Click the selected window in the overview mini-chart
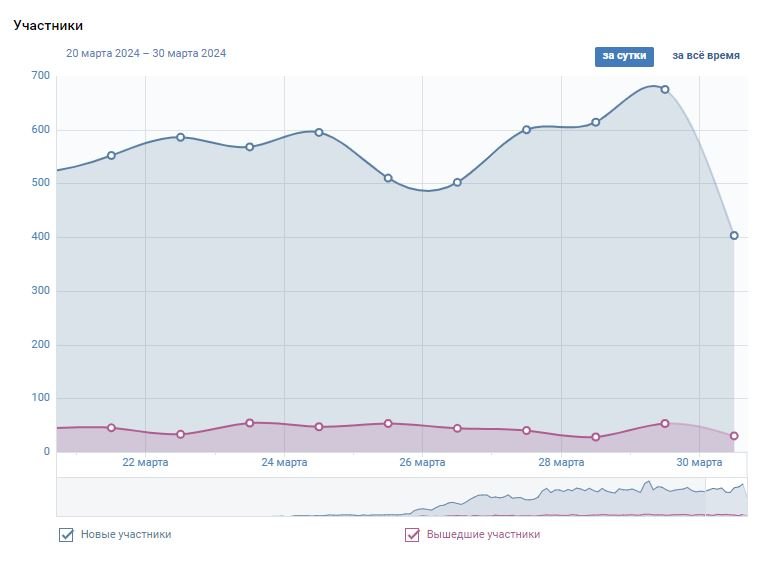 pos(726,497)
